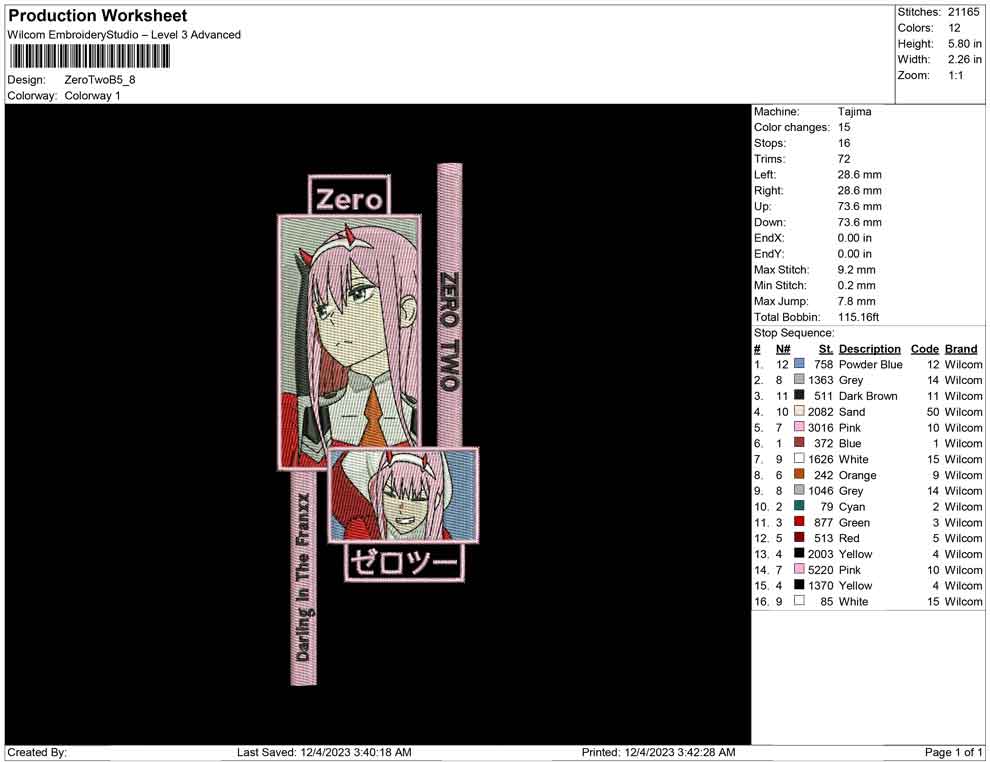Click the 'Code' column header
Viewport: 990px width, 762px height.
click(x=924, y=348)
